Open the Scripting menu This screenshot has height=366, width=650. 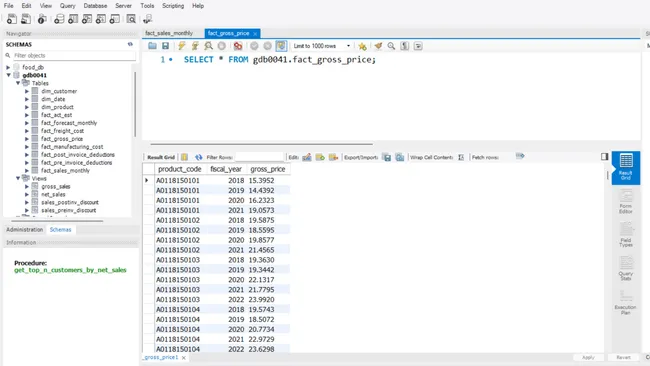point(173,6)
